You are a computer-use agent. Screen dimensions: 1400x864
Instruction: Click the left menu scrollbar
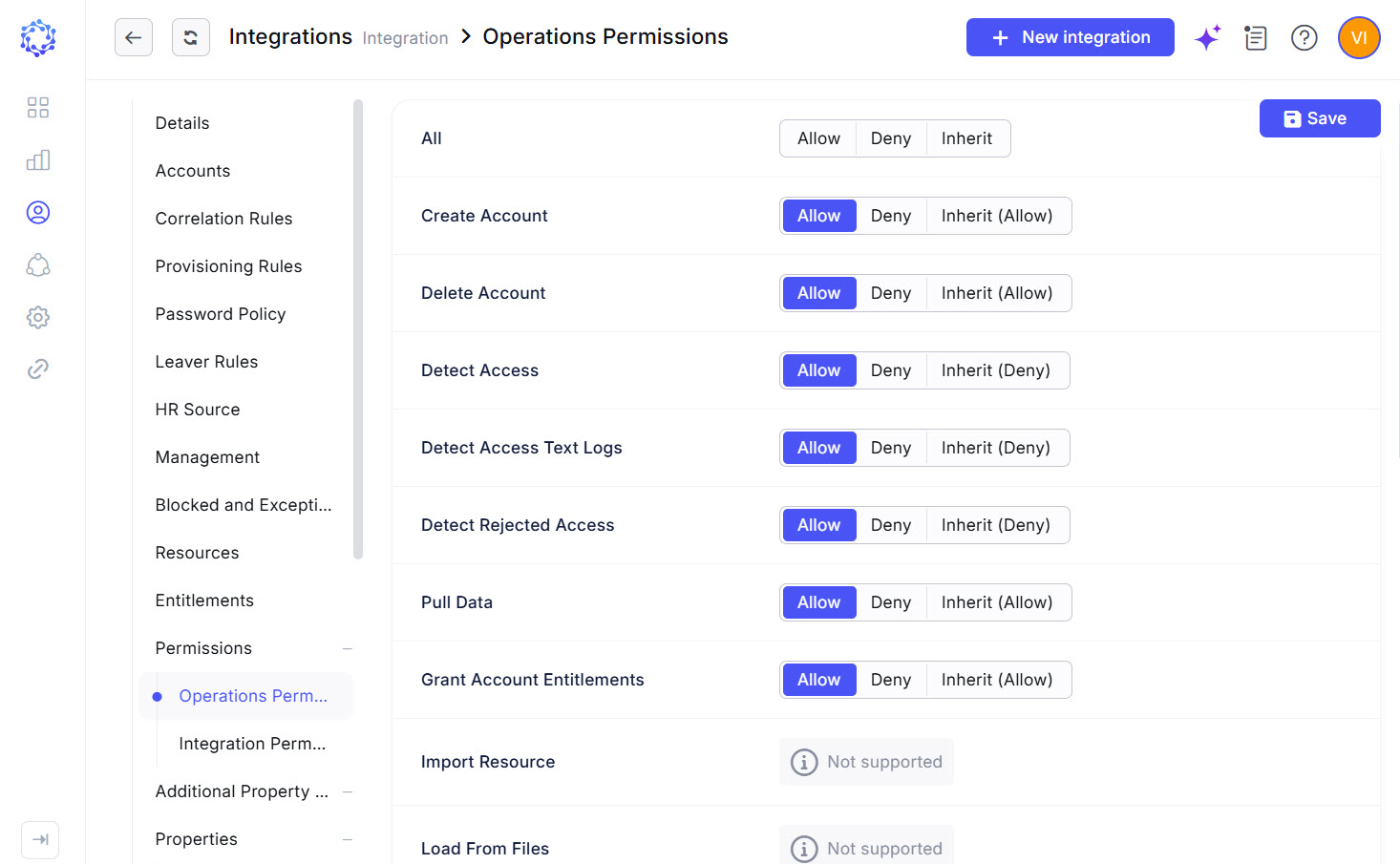coord(358,329)
